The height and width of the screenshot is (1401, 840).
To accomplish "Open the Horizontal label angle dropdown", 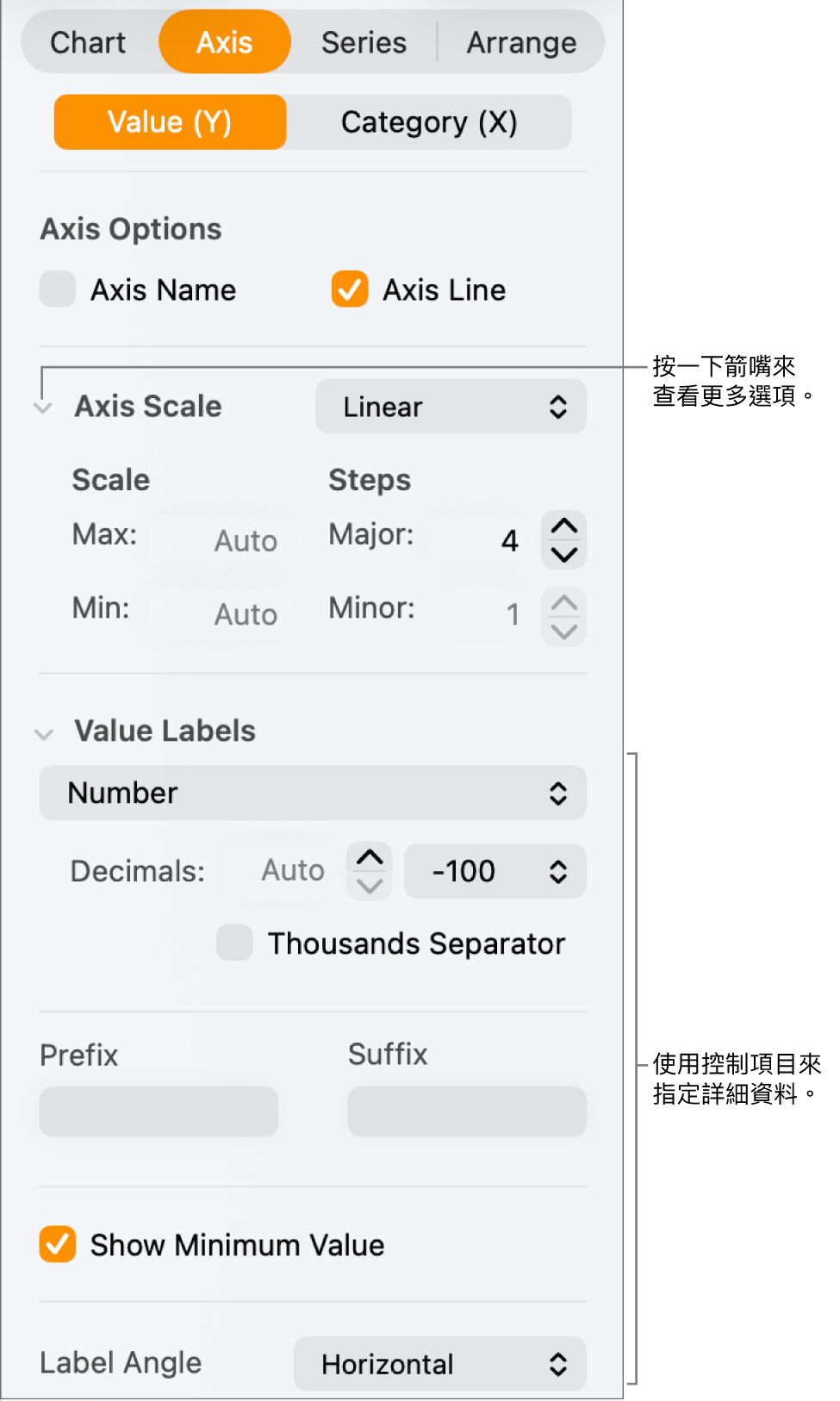I will pos(439,1363).
